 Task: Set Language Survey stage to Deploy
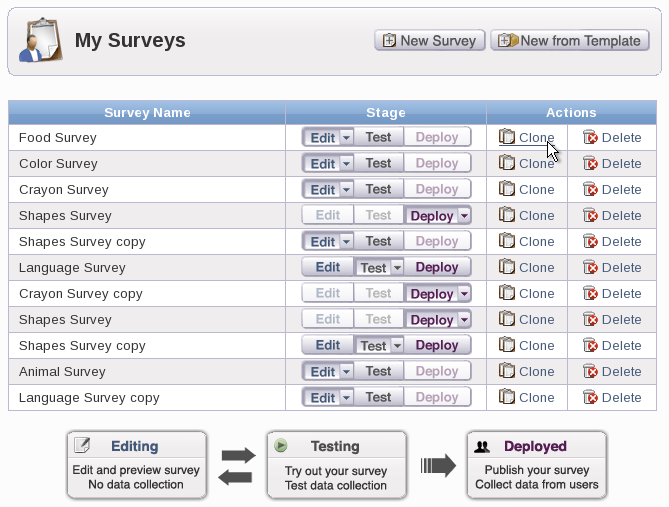click(x=437, y=267)
